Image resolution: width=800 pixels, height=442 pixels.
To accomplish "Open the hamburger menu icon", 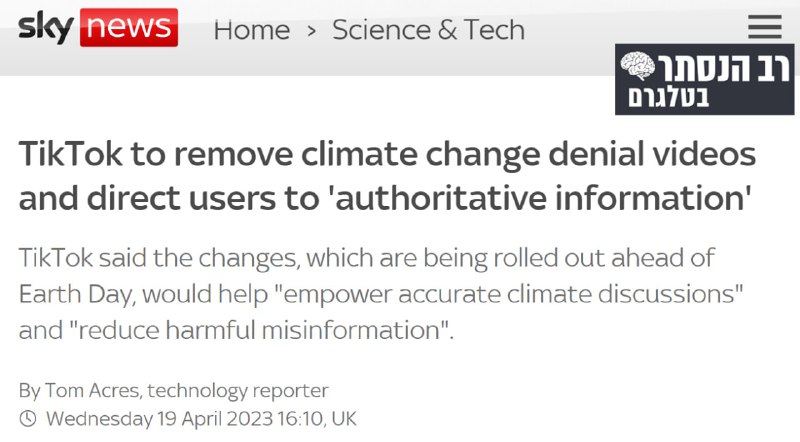I will 764,27.
